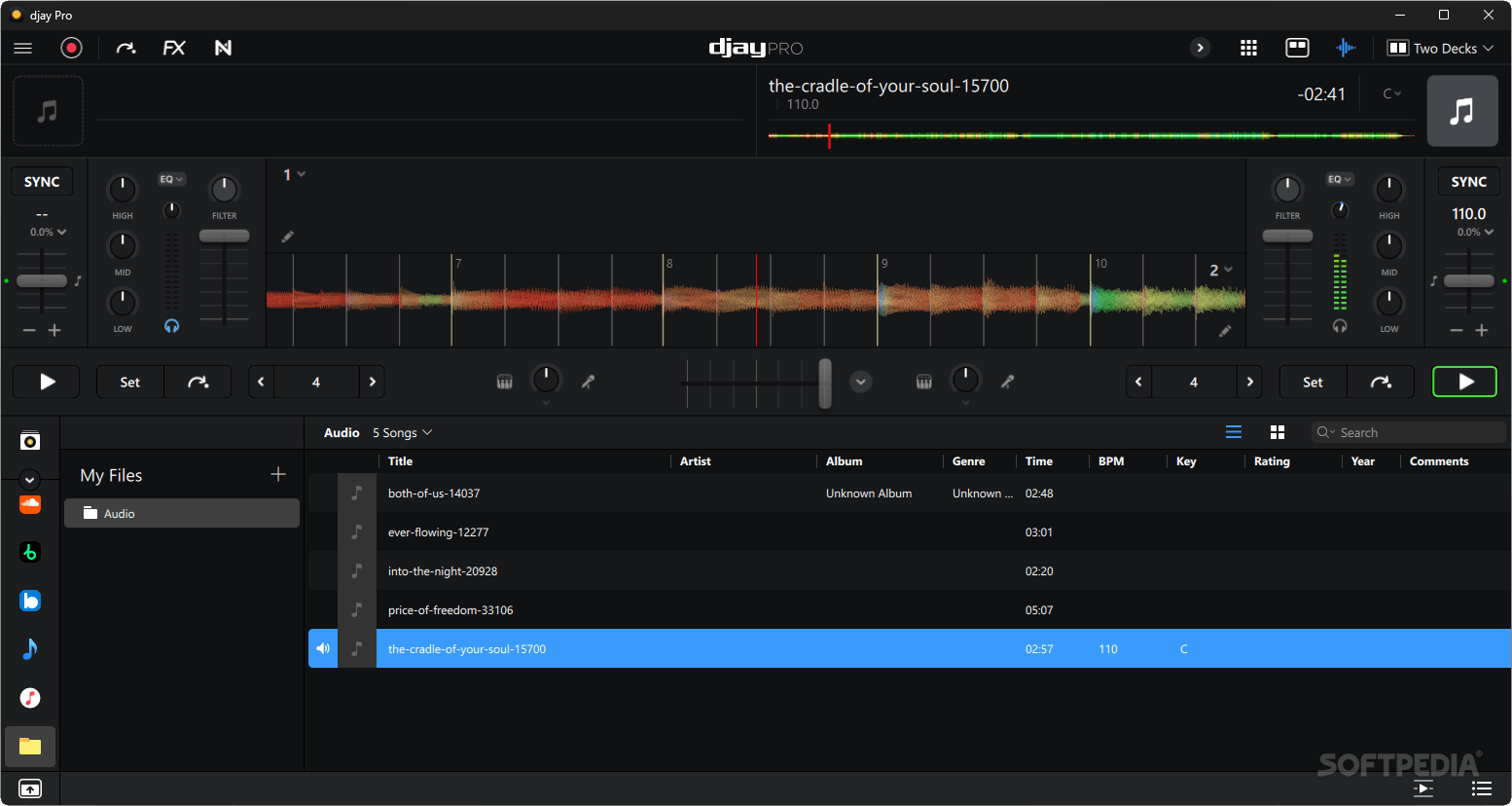This screenshot has height=806, width=1512.
Task: Increase left deck loop length arrow
Action: tap(372, 382)
